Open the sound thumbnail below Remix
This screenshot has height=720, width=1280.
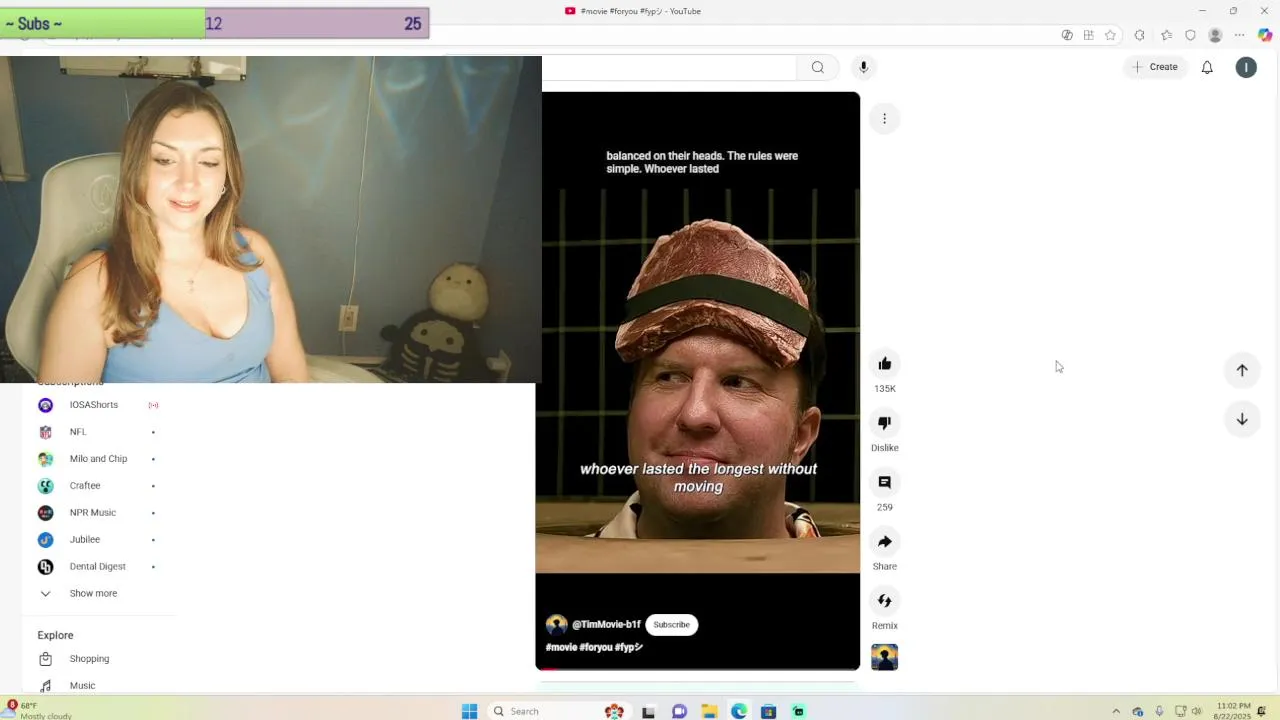pos(884,657)
